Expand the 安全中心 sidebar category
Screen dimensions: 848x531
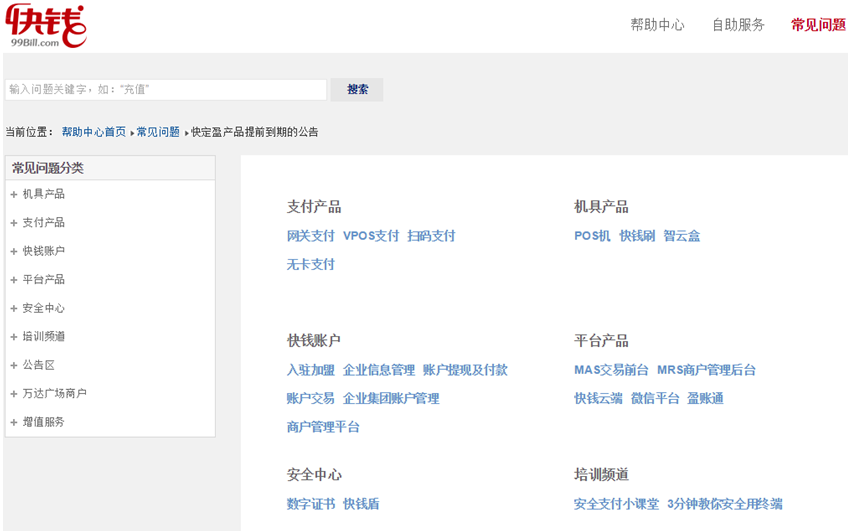tap(44, 308)
